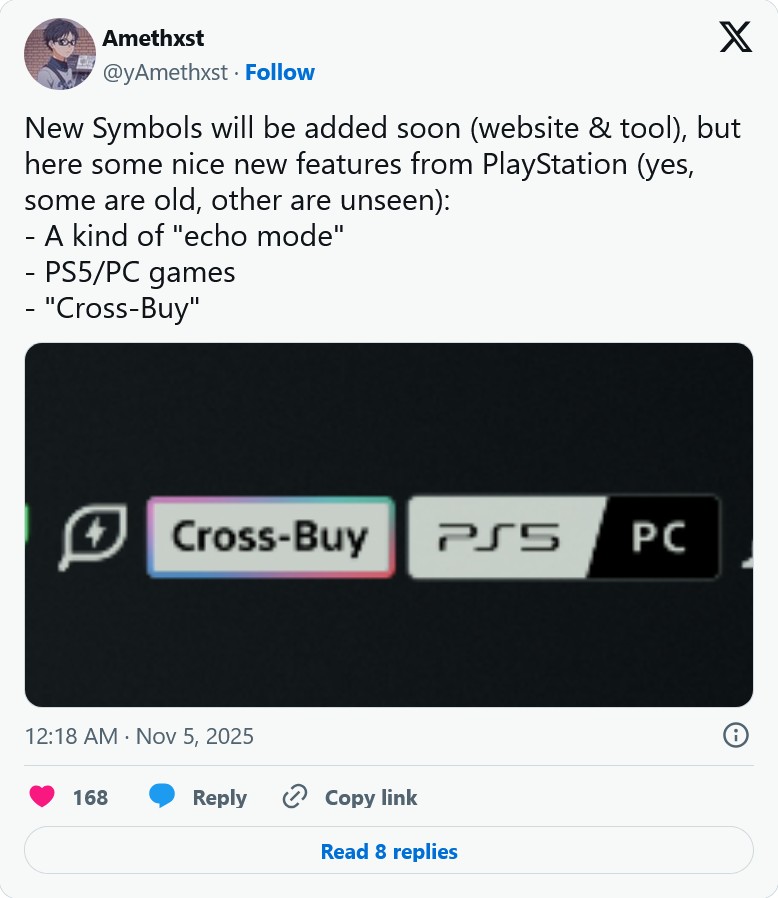Click the Copy link text
Viewport: 778px width, 898px height.
click(371, 797)
